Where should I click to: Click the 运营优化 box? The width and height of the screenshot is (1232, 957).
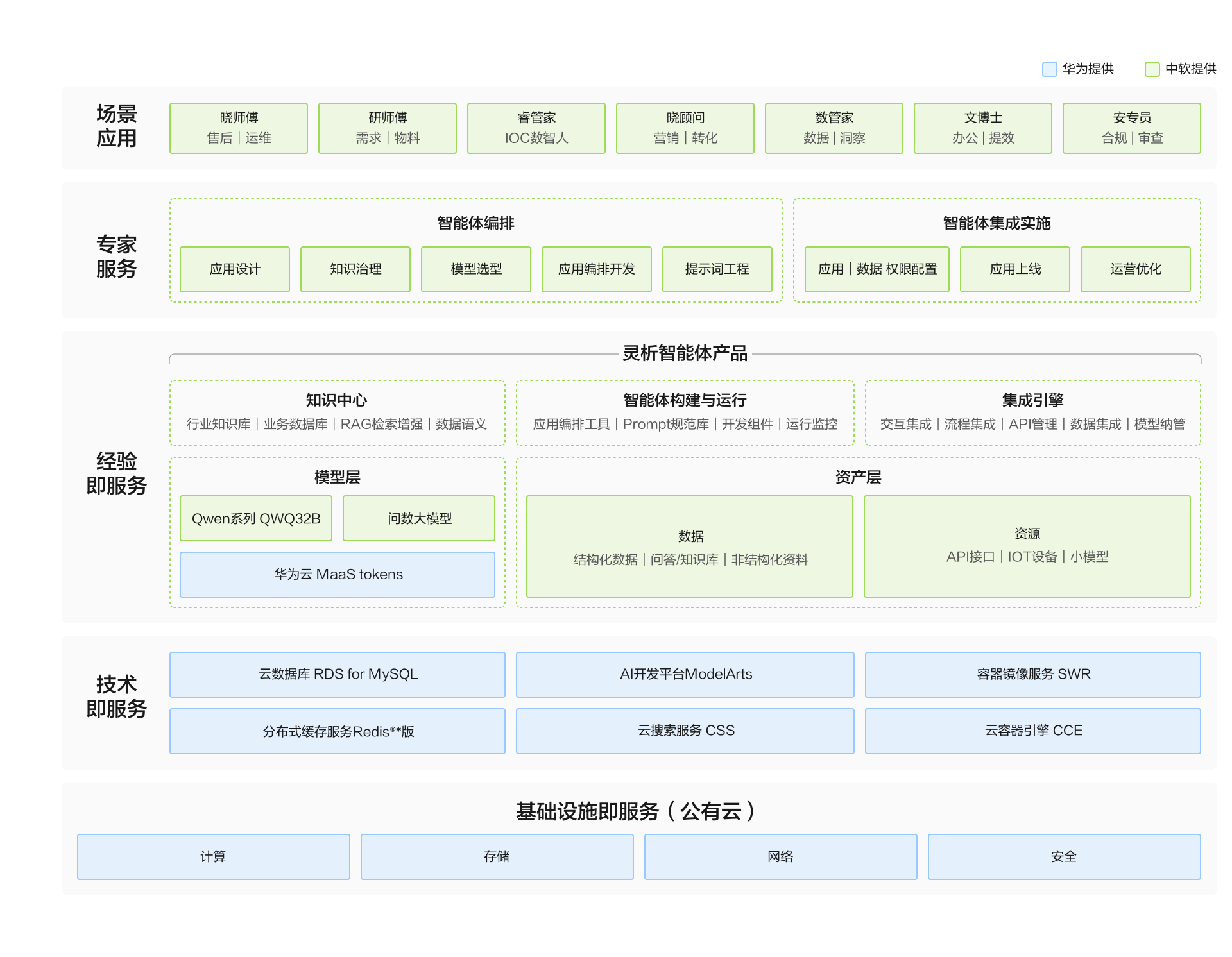[1135, 269]
